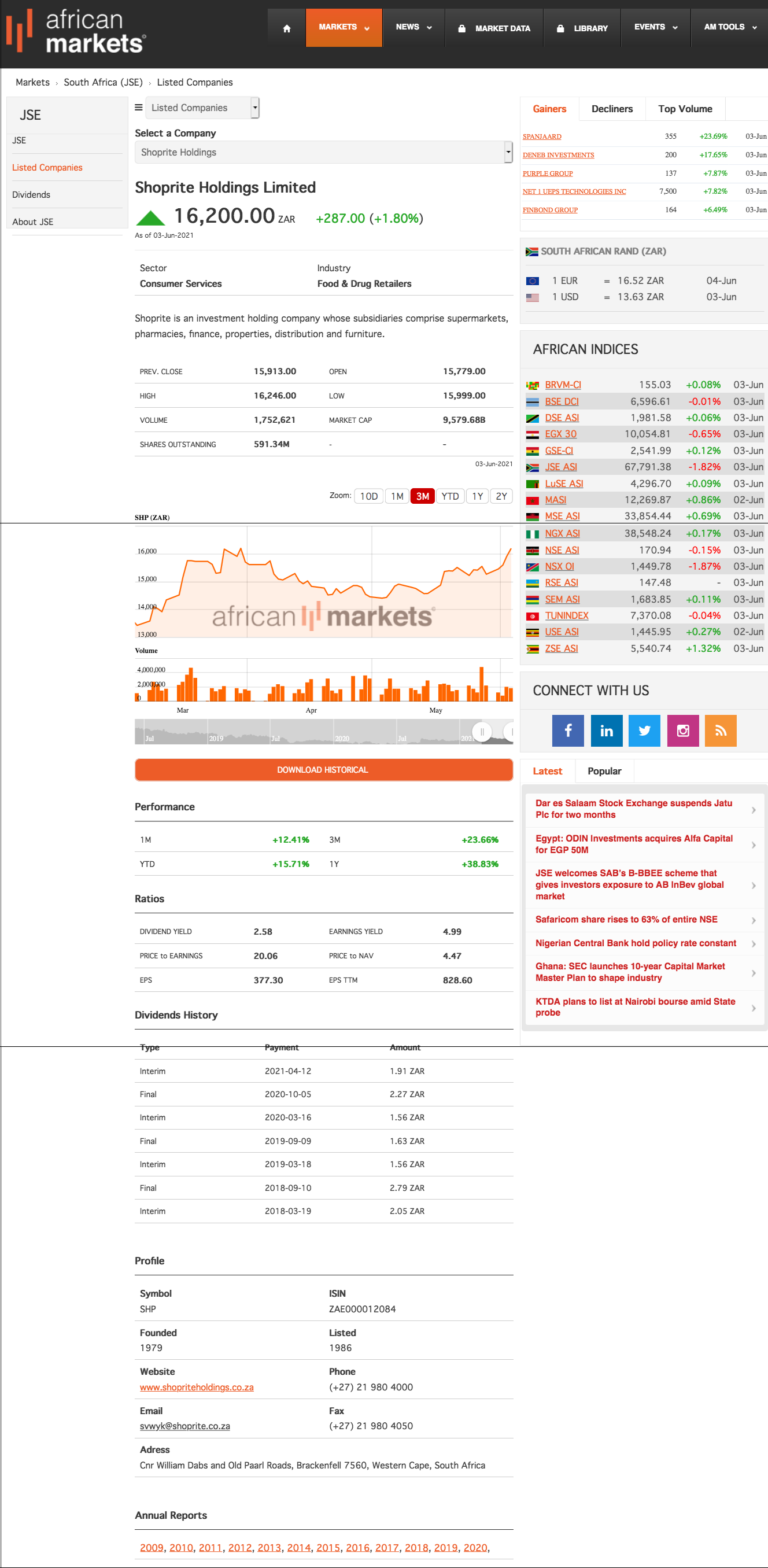Visit www.shopriteholdings.co.za website link
The width and height of the screenshot is (768, 1568).
(197, 1387)
